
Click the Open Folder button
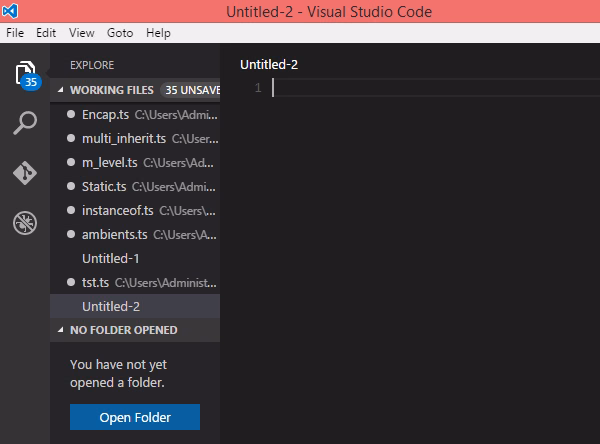coord(135,417)
